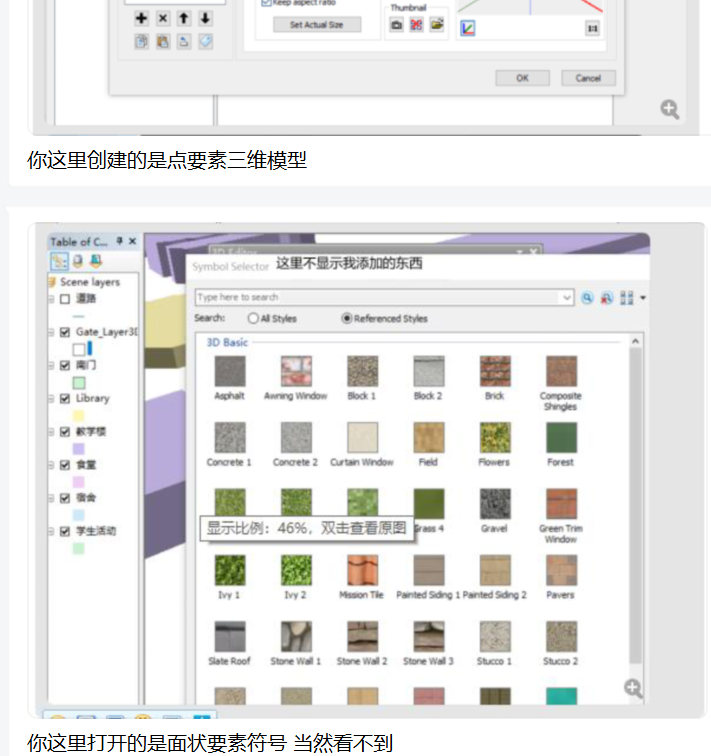The width and height of the screenshot is (711, 756).
Task: Enable the 道路 layer checkbox
Action: pyautogui.click(x=65, y=299)
